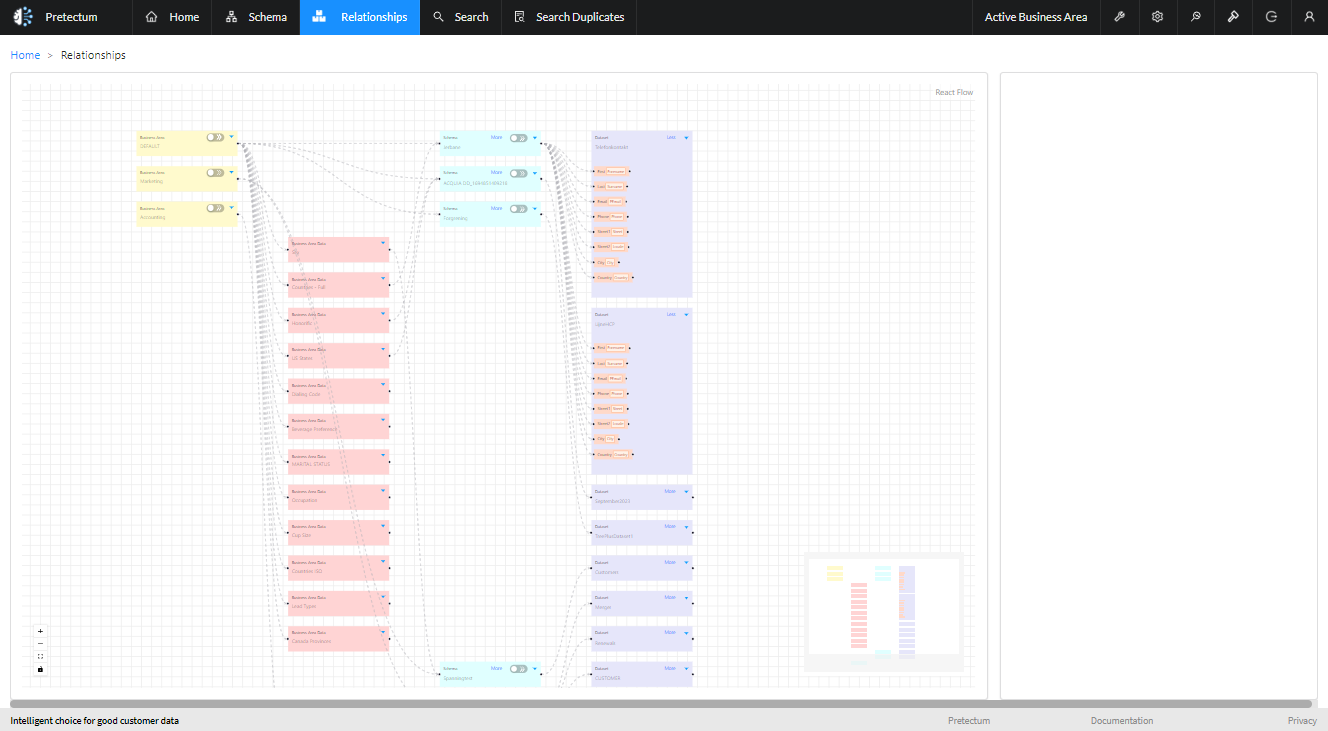Select the Relationships tab
Image resolution: width=1328 pixels, height=731 pixels.
360,17
